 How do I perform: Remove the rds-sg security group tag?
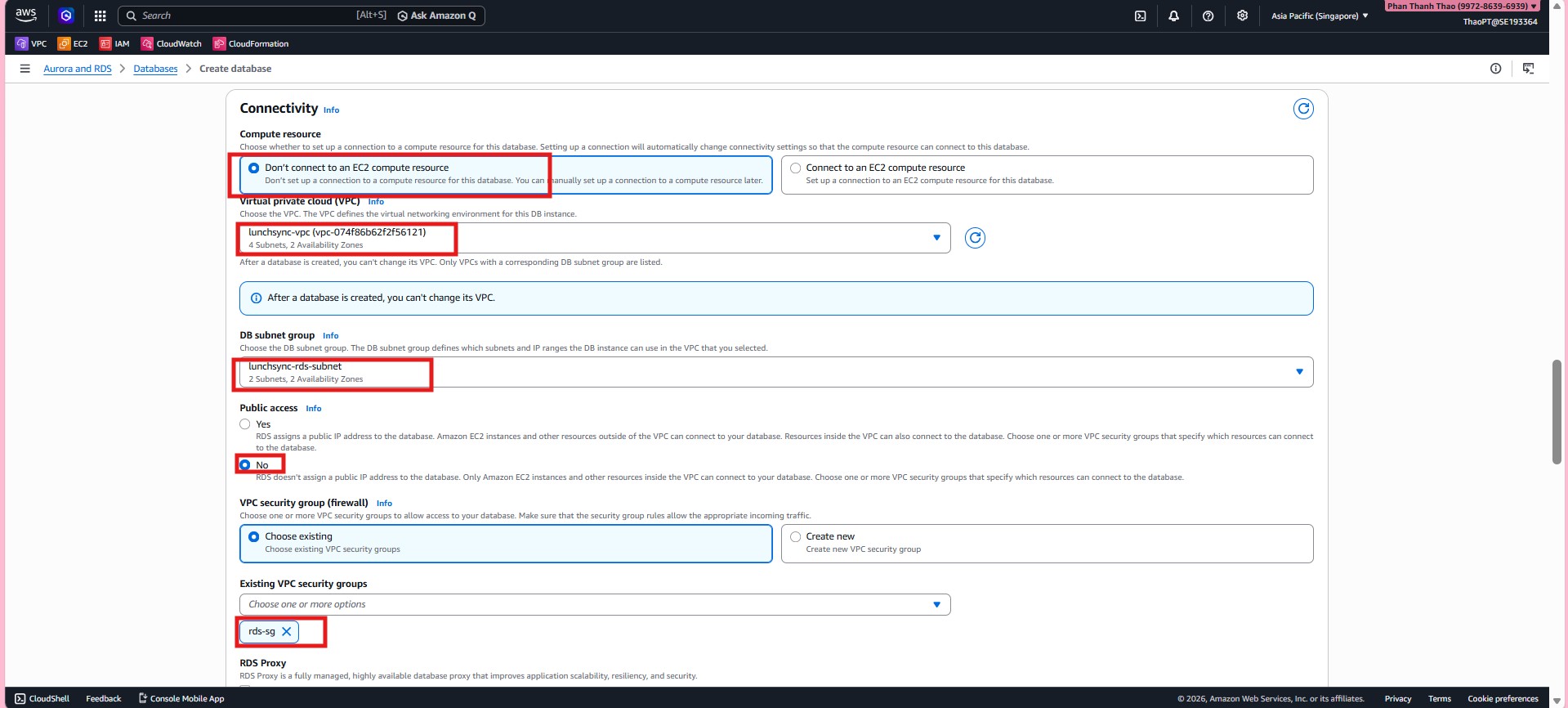(x=287, y=631)
